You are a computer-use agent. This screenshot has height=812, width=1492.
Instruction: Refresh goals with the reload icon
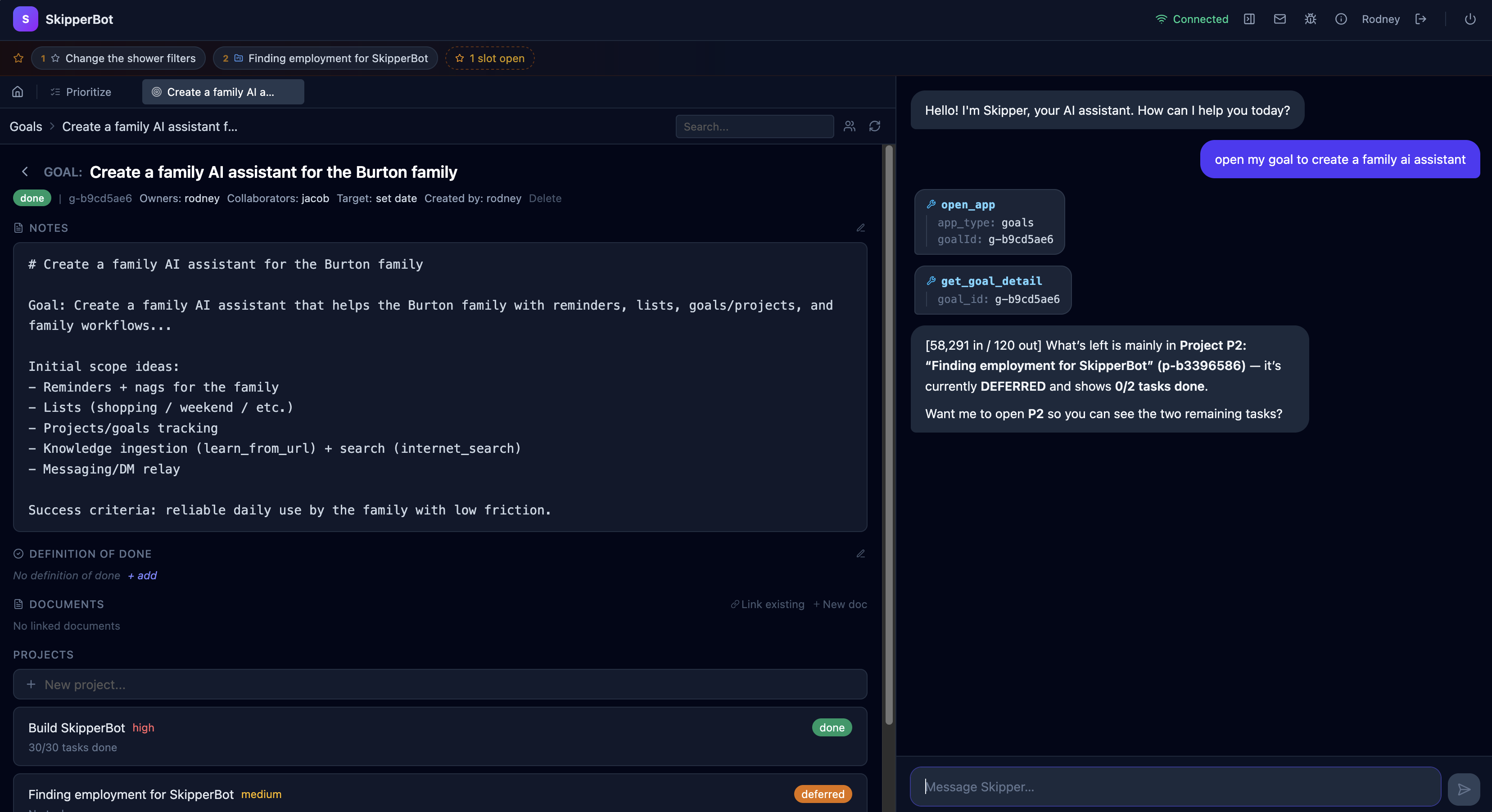pyautogui.click(x=875, y=126)
